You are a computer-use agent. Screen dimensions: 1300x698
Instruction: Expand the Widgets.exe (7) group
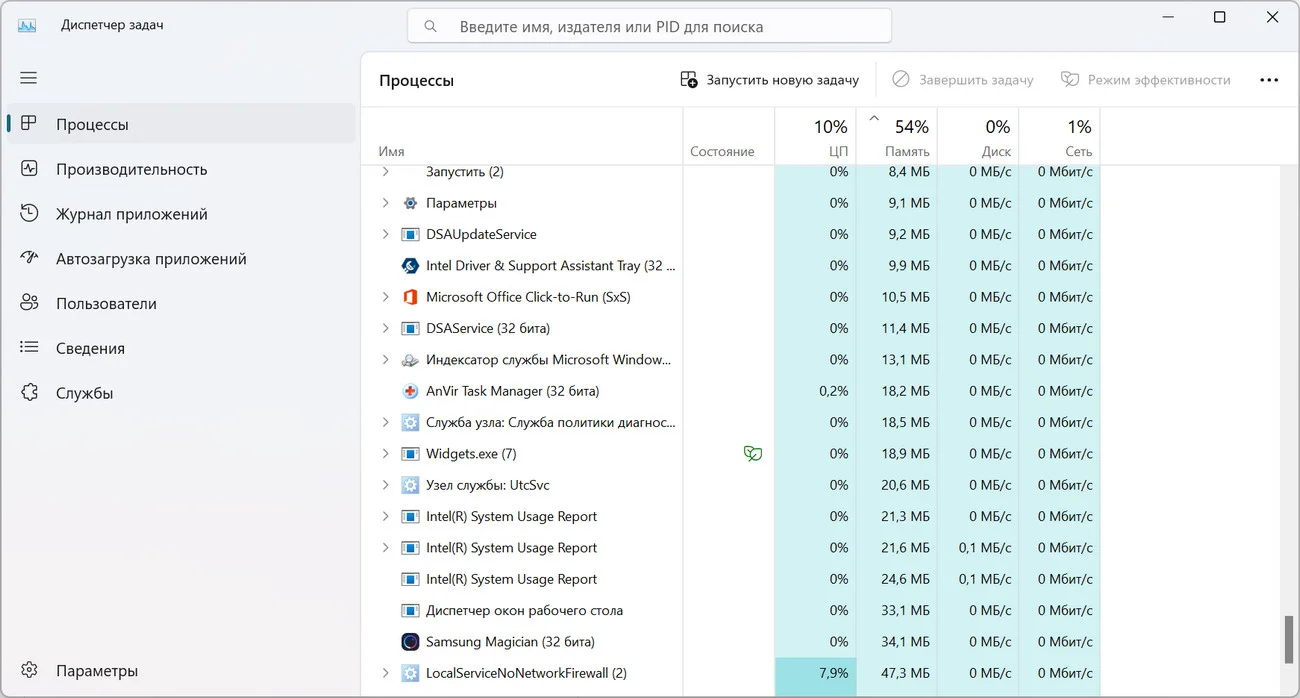tap(386, 454)
